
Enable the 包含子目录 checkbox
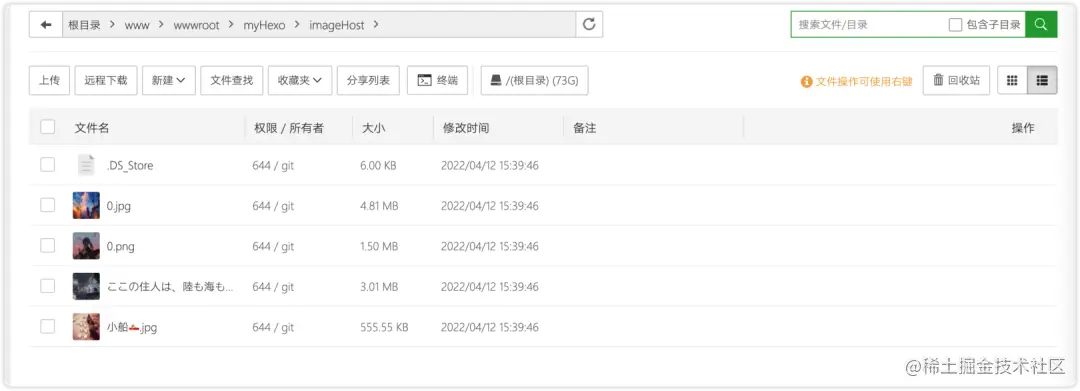pyautogui.click(x=955, y=25)
